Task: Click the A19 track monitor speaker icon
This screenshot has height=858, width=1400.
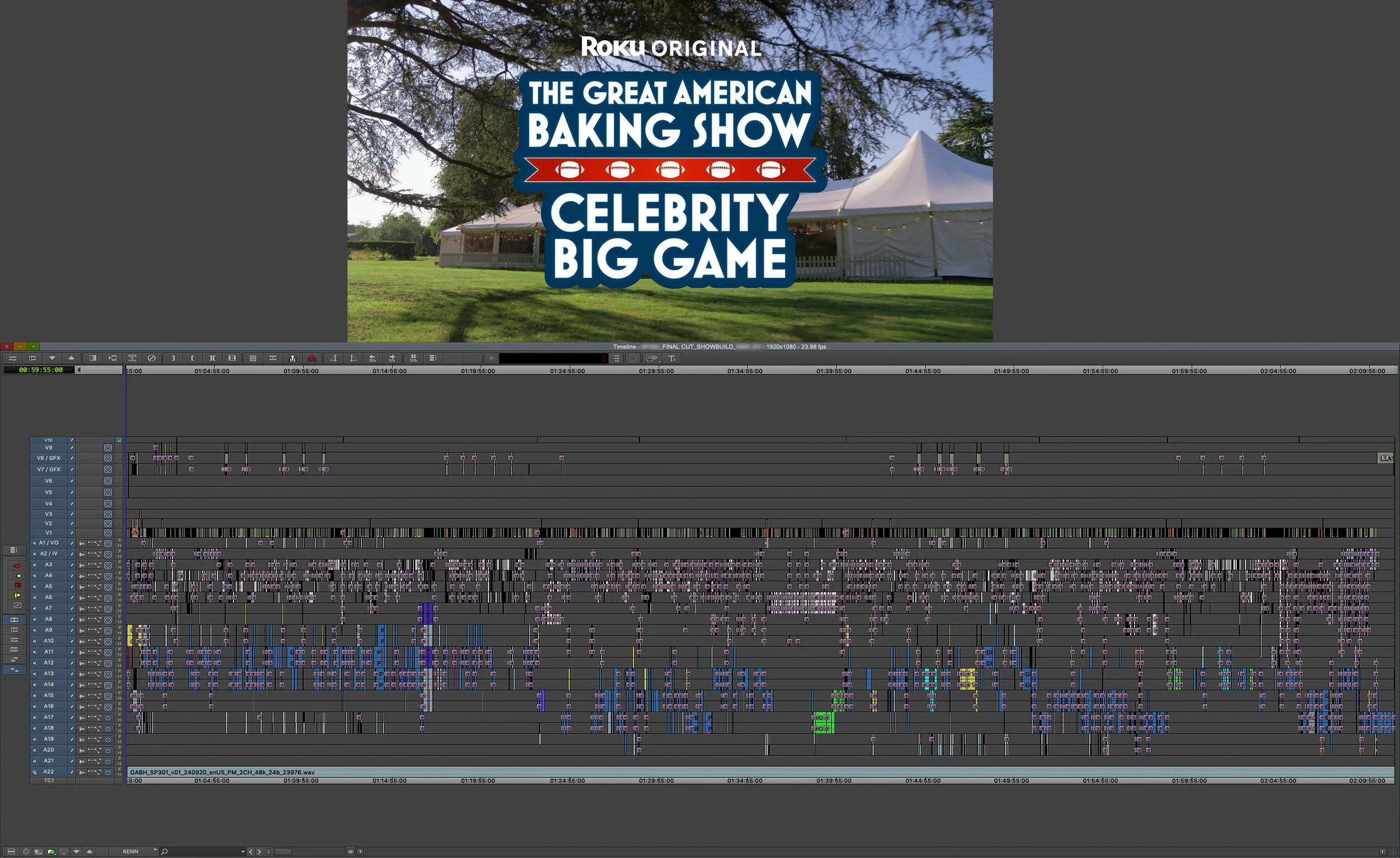Action: point(34,739)
